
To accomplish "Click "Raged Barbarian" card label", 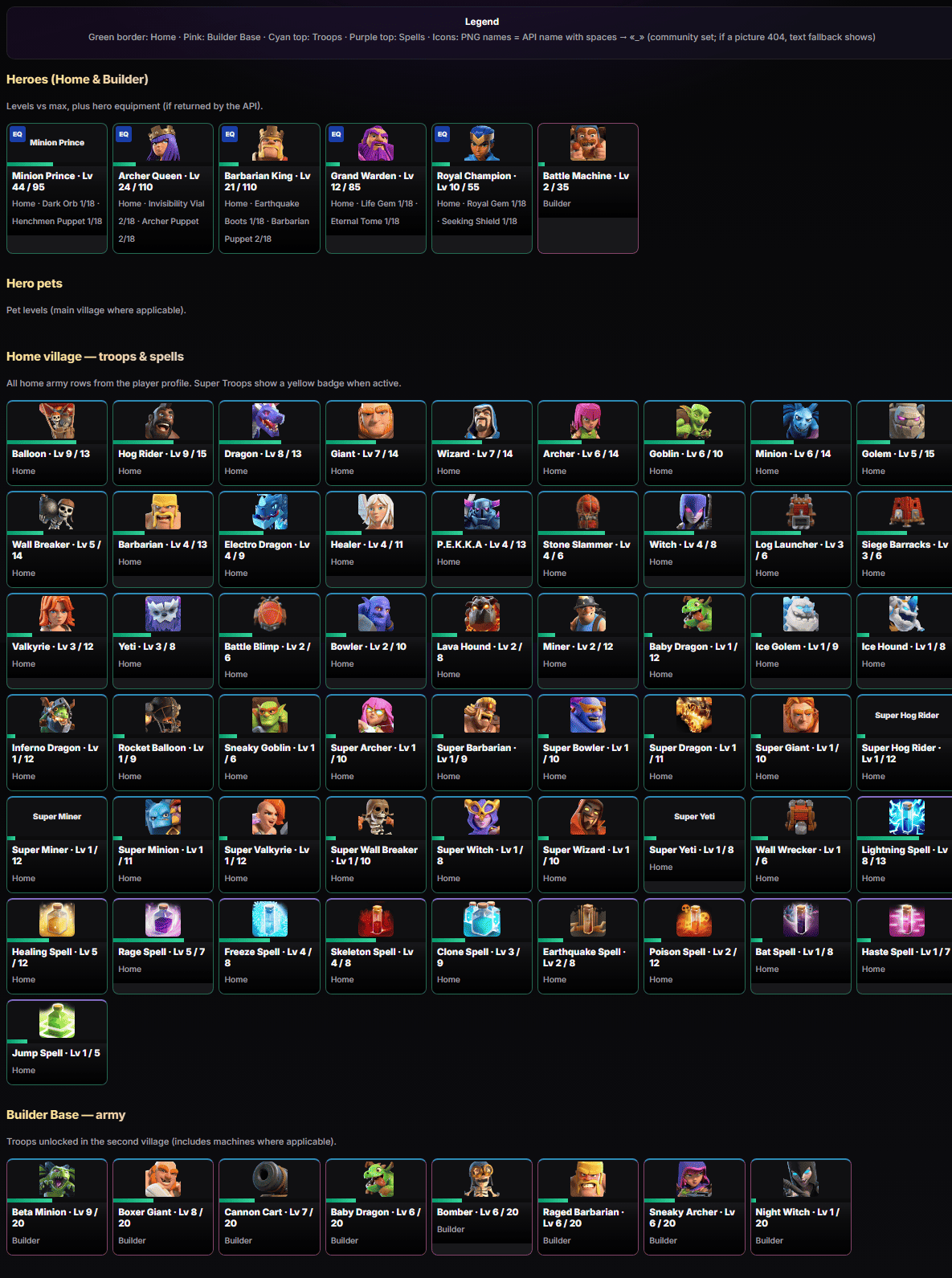I will point(583,1218).
